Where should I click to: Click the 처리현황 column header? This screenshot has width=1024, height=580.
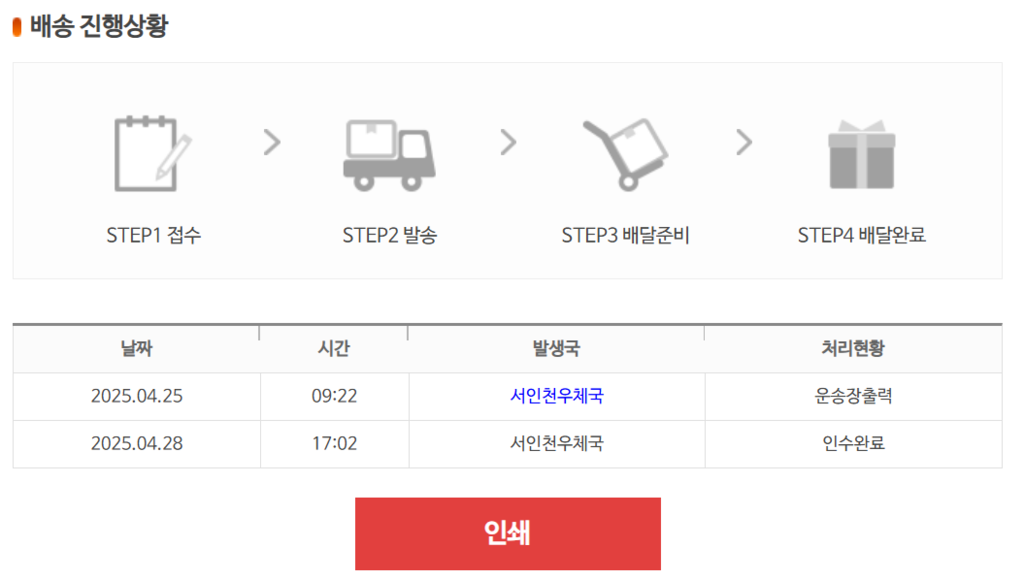(x=853, y=349)
